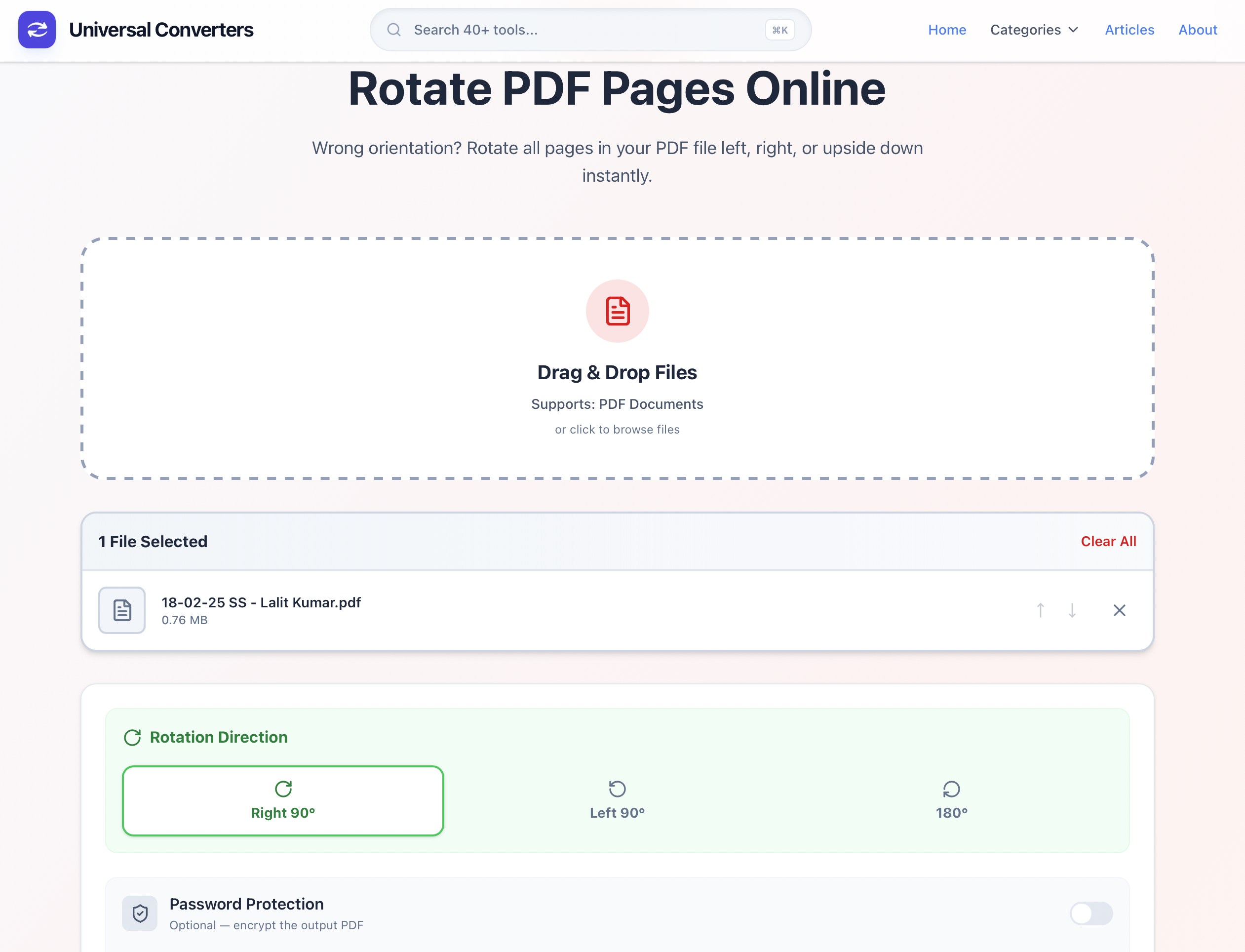Open the About page link
The image size is (1245, 952).
[1198, 30]
